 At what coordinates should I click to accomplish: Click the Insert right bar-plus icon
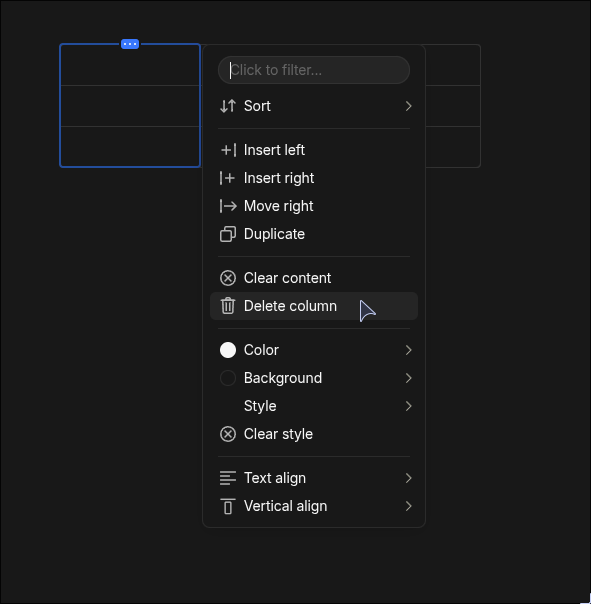[227, 178]
